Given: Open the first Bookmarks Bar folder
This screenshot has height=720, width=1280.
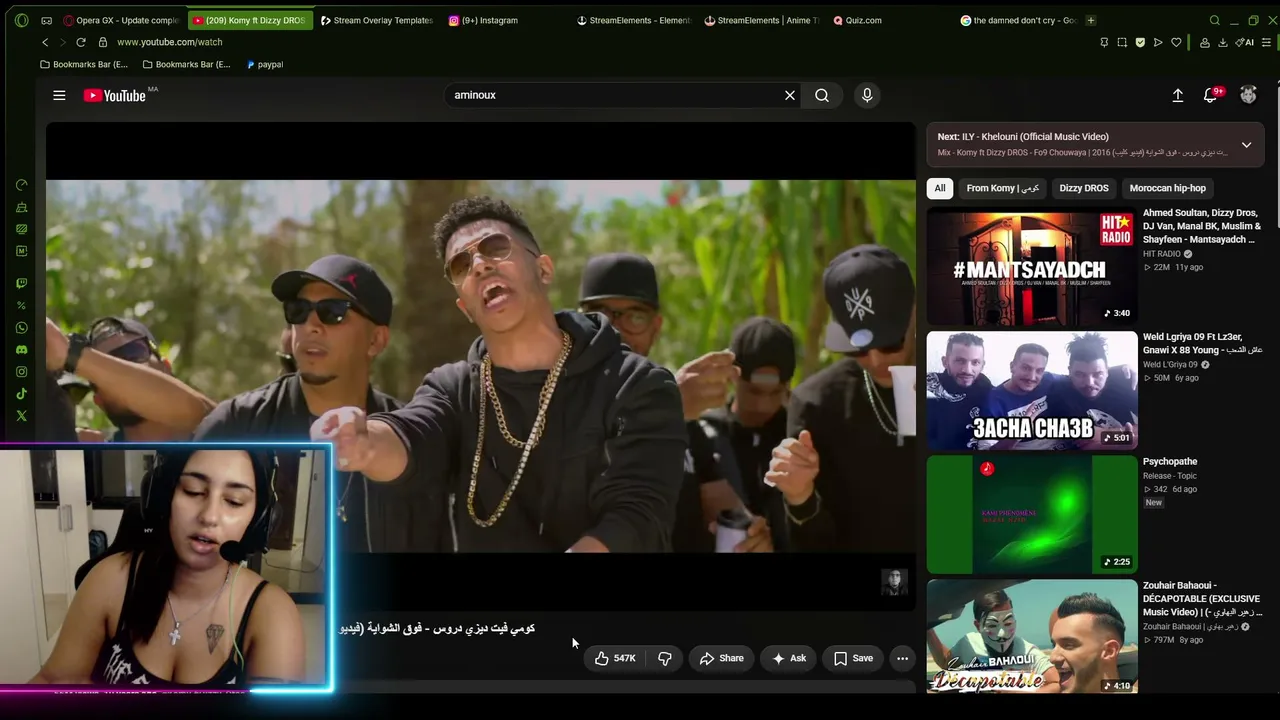Looking at the screenshot, I should [x=84, y=64].
